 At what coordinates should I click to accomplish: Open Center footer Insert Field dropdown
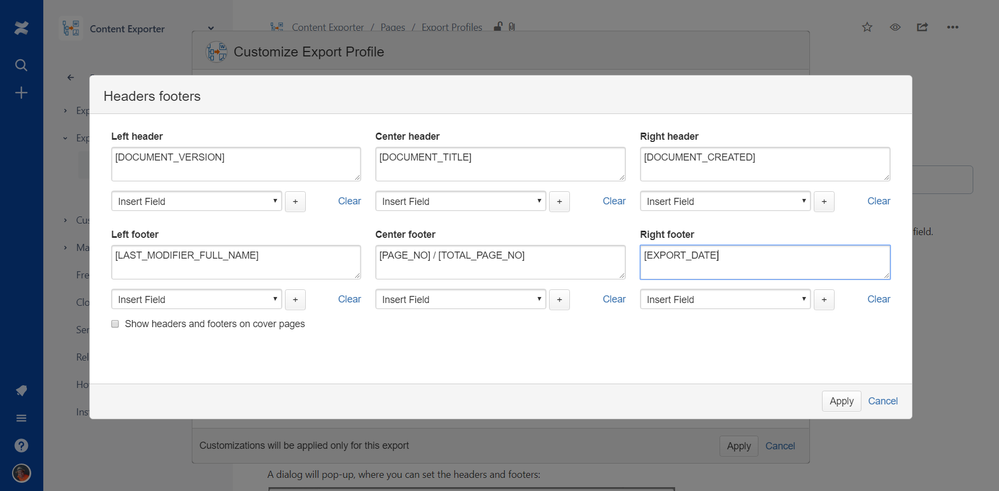(460, 299)
